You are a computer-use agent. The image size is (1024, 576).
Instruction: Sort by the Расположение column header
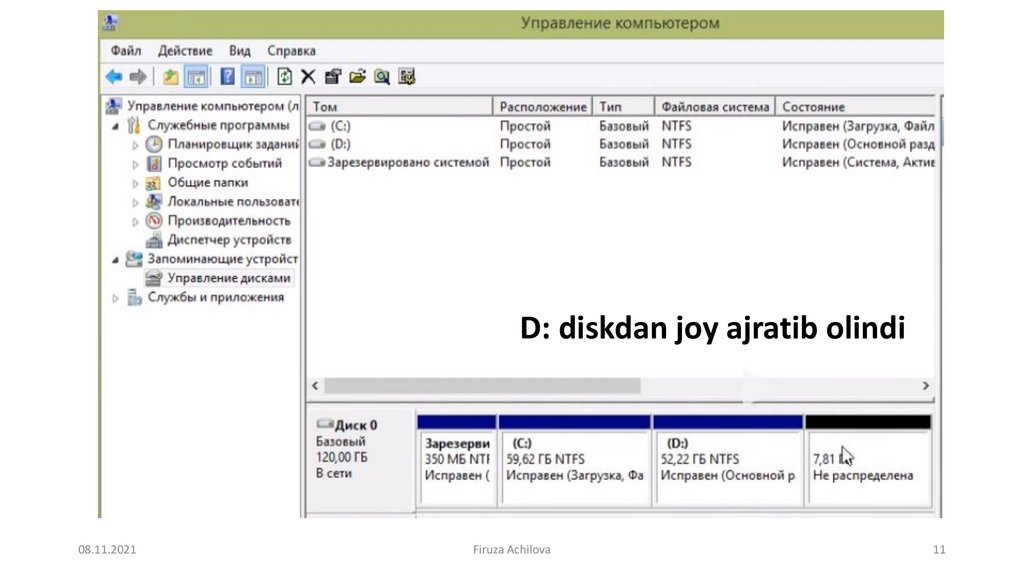click(x=543, y=106)
